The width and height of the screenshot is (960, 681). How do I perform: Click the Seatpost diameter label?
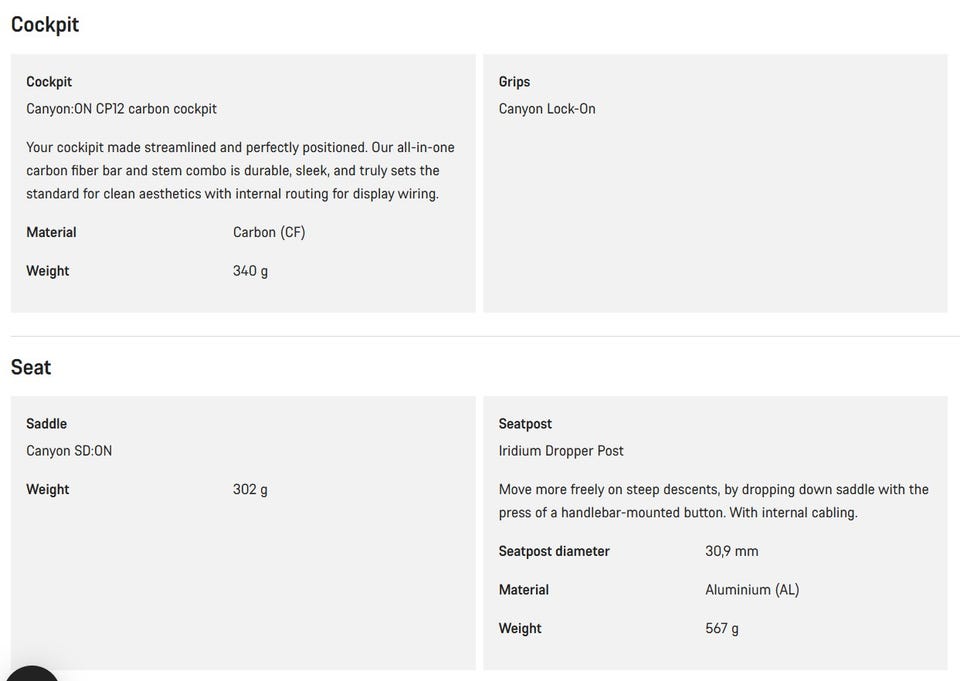click(x=554, y=551)
